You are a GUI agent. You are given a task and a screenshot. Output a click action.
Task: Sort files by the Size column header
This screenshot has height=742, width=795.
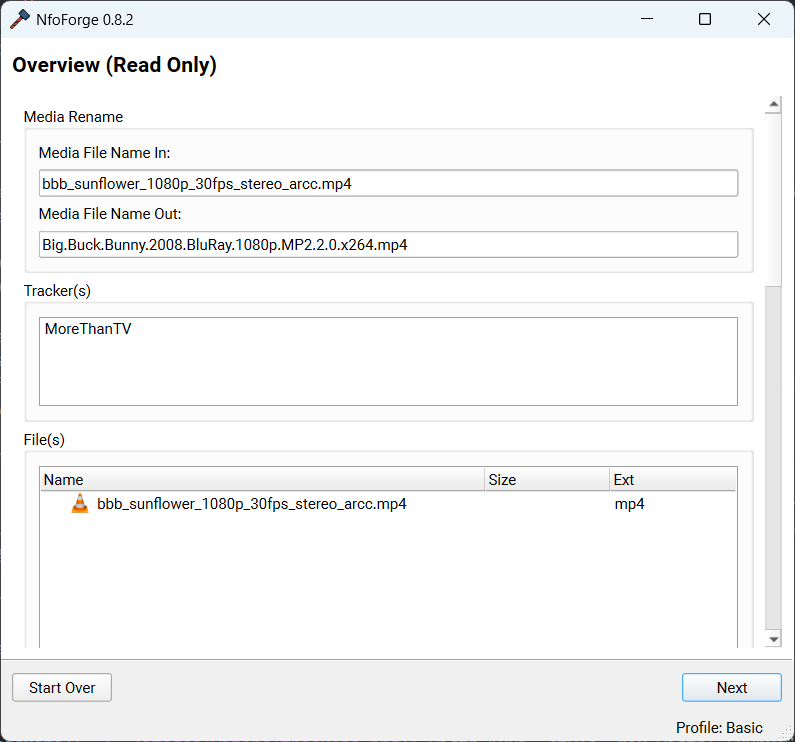(547, 479)
